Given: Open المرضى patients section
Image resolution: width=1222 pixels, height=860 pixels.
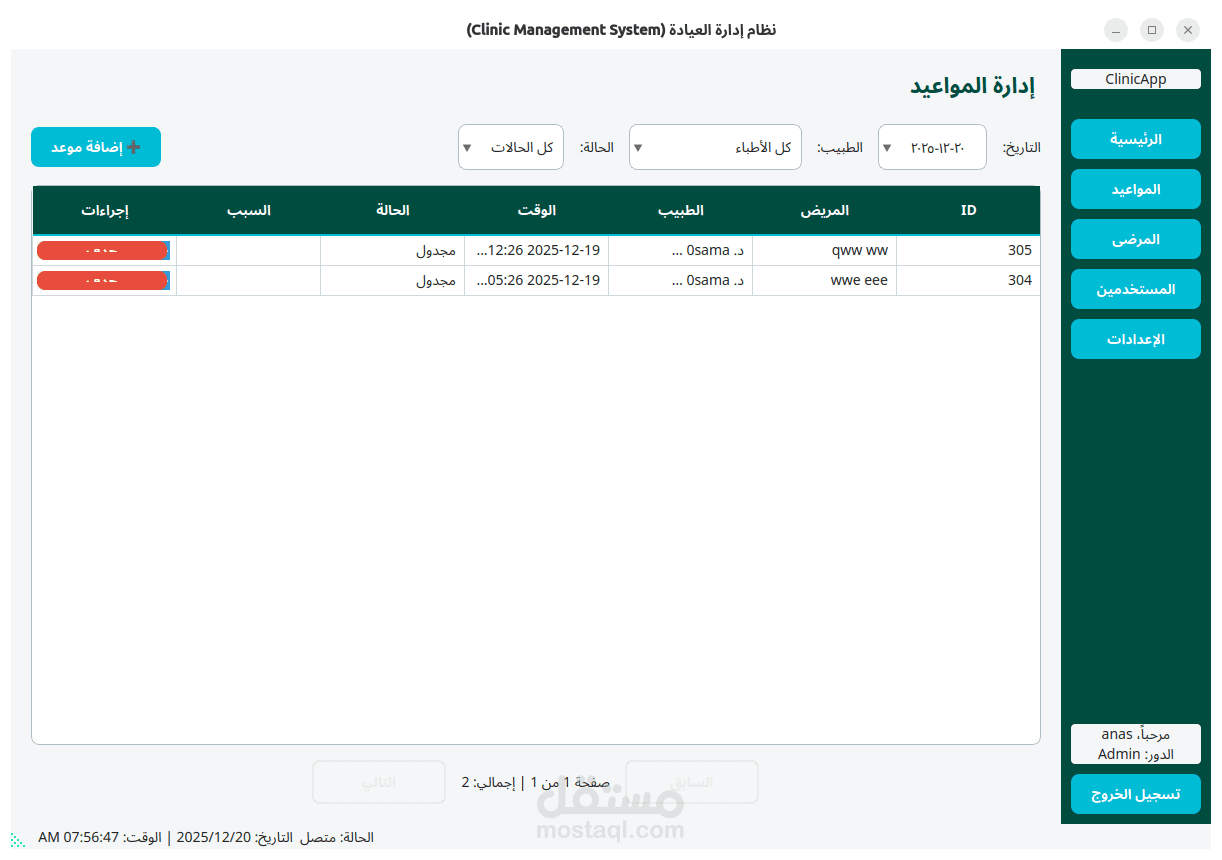Looking at the screenshot, I should click(x=1135, y=239).
